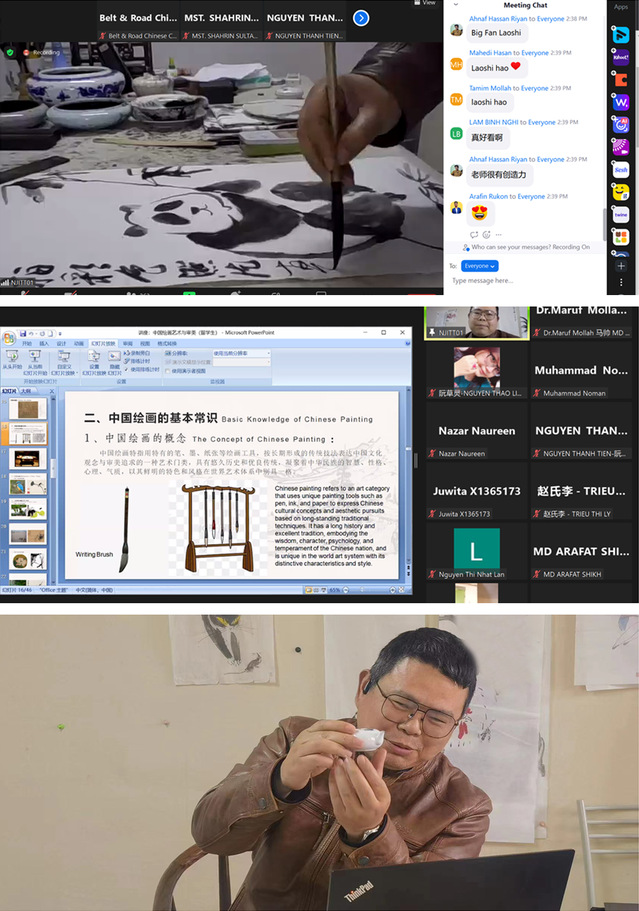Viewport: 639px width, 911px height.
Task: Click the Hide Slide icon in ribbon
Action: [x=115, y=358]
